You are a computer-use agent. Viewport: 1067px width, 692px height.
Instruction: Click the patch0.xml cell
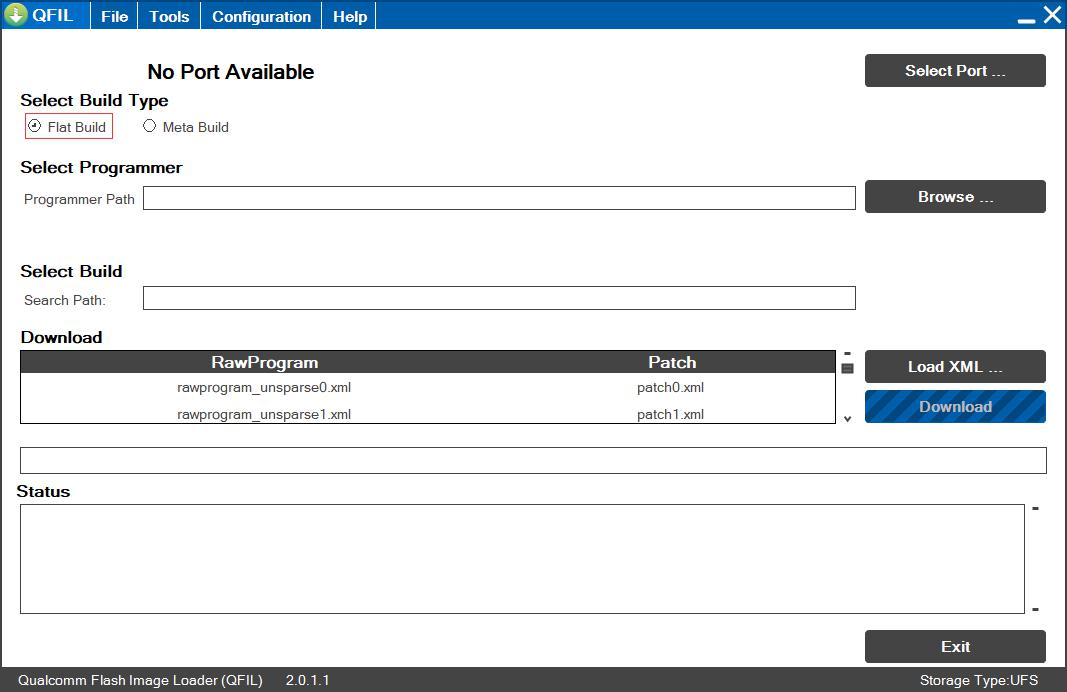tap(670, 387)
